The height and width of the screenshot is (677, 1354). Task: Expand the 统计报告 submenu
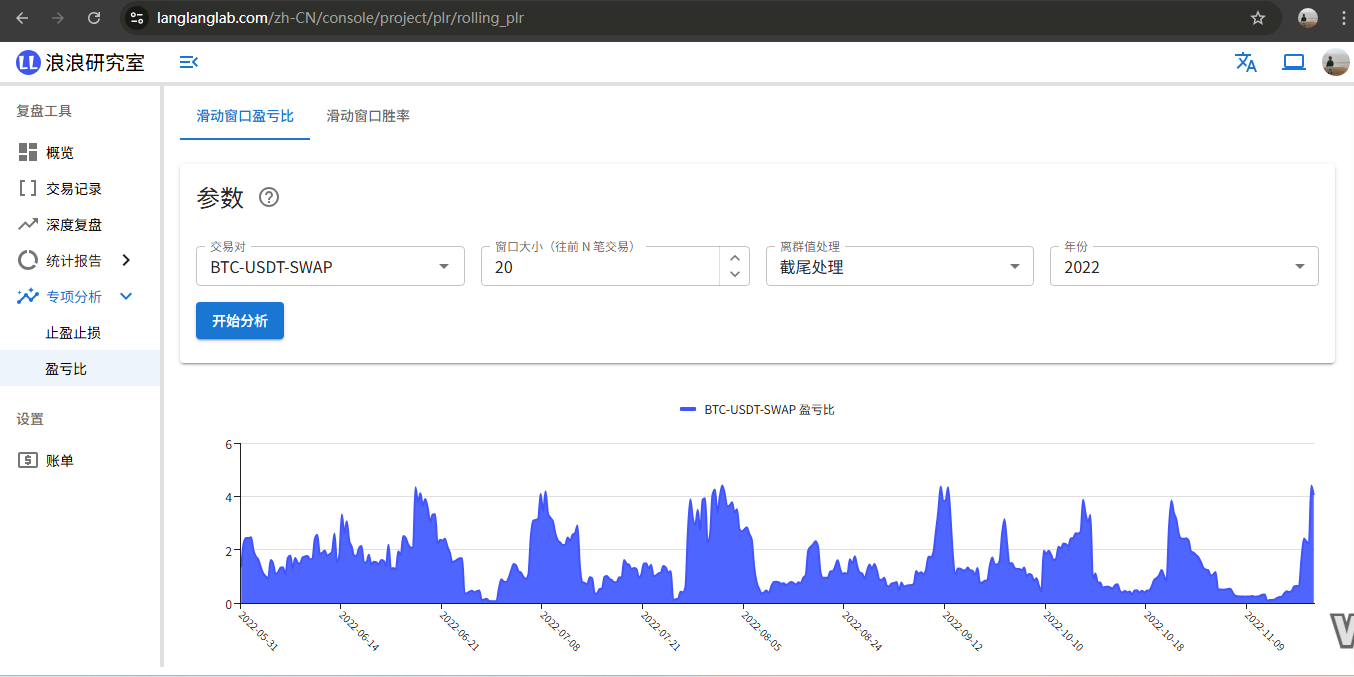coord(126,261)
